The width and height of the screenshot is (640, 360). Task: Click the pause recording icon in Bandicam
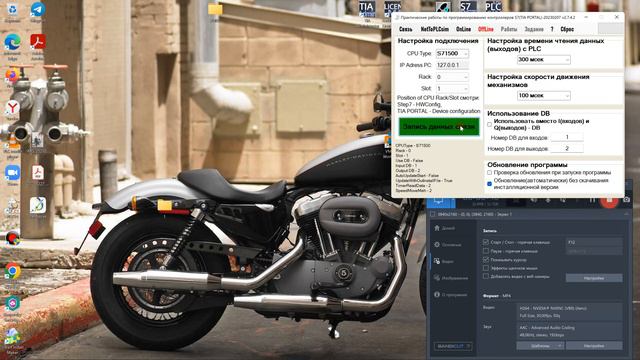592,200
